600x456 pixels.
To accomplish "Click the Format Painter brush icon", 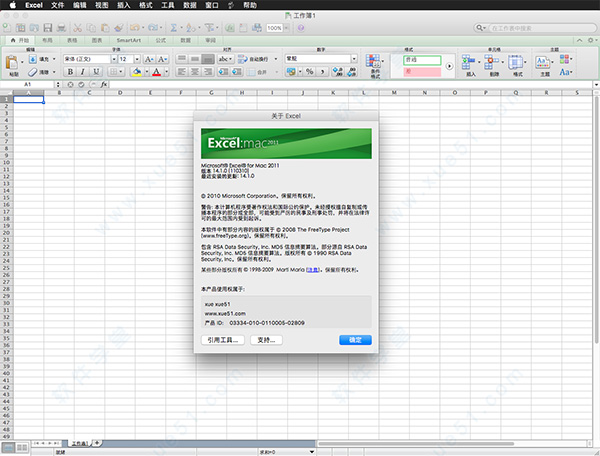I will (119, 28).
